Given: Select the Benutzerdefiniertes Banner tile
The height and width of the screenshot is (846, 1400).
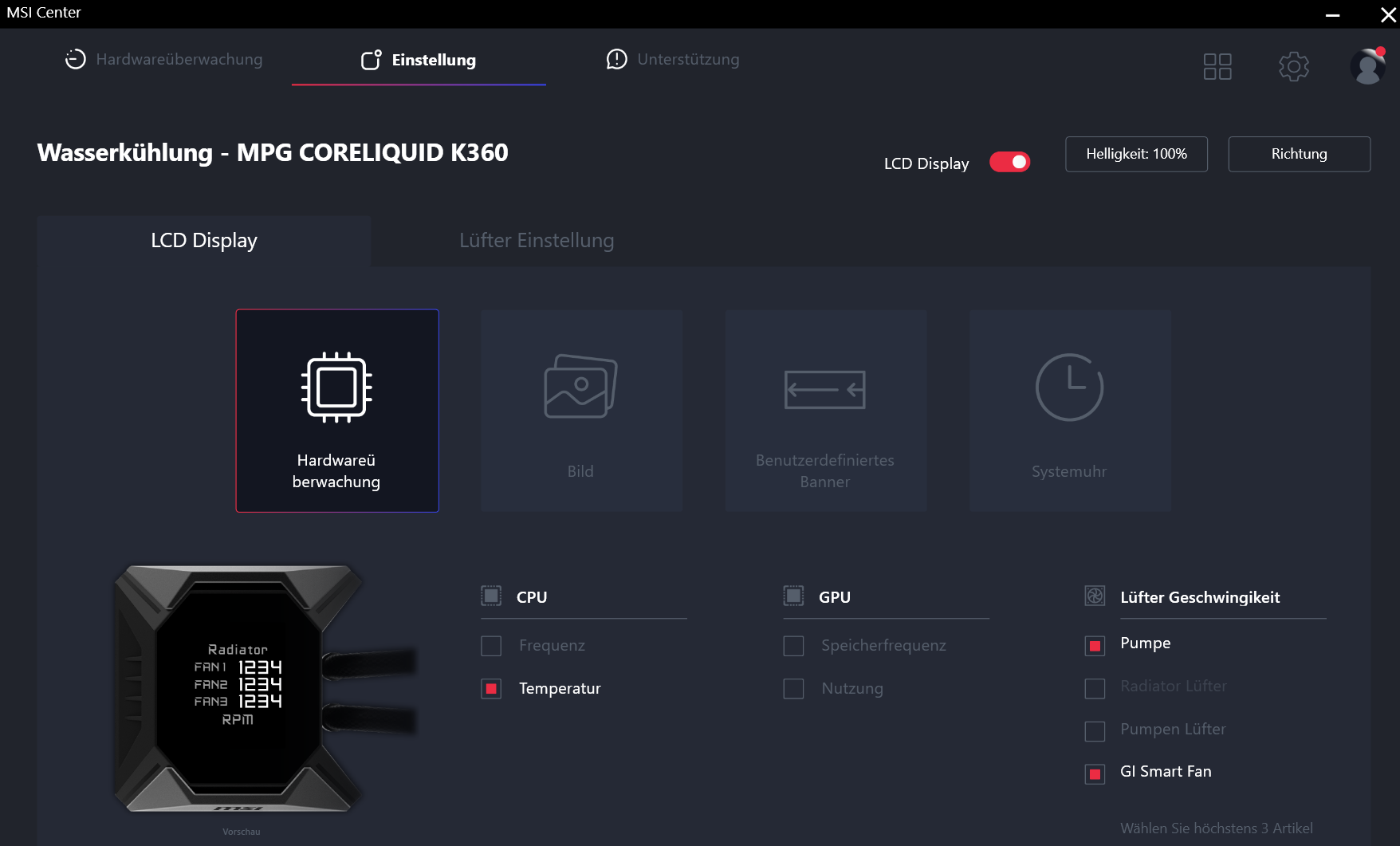Looking at the screenshot, I should (825, 411).
